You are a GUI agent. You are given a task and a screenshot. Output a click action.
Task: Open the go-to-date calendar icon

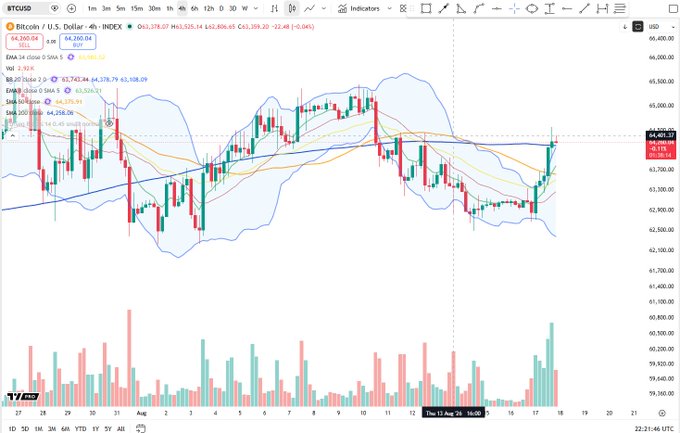(140, 429)
